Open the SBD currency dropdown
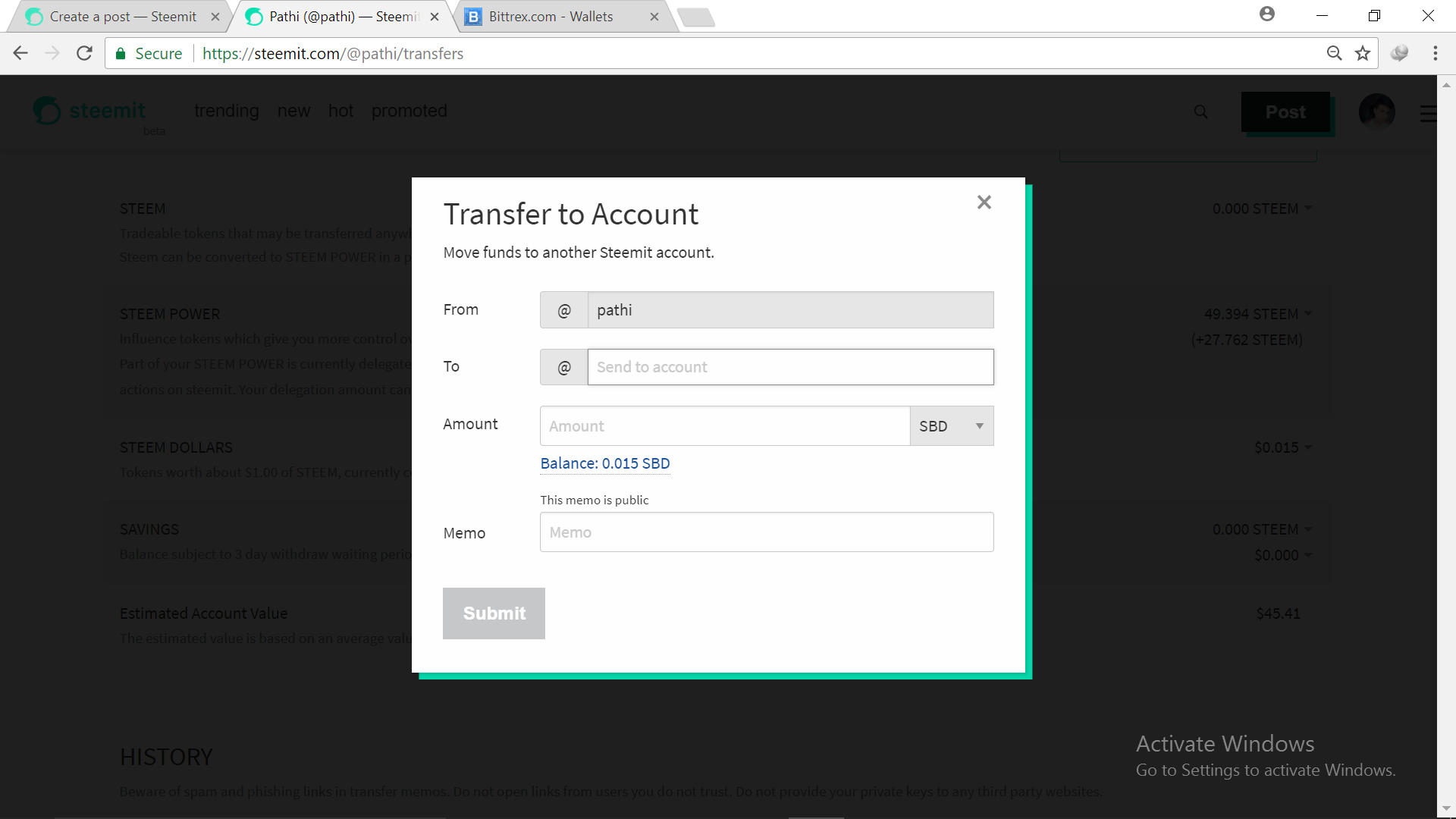 [952, 426]
